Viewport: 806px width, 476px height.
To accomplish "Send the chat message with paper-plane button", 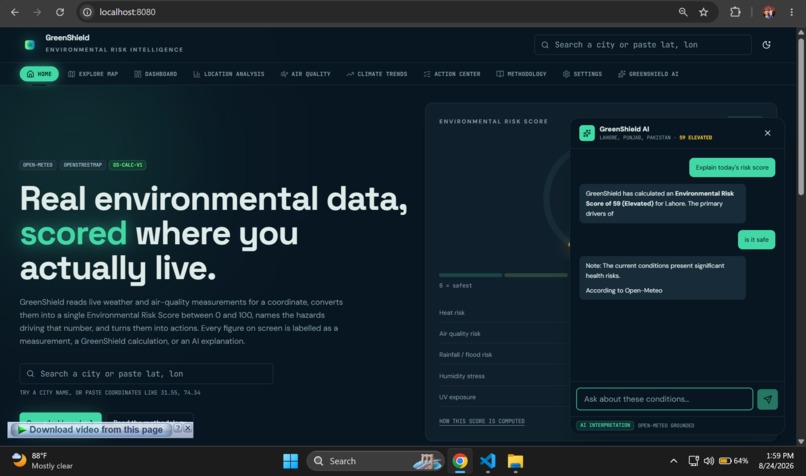I will pyautogui.click(x=767, y=399).
